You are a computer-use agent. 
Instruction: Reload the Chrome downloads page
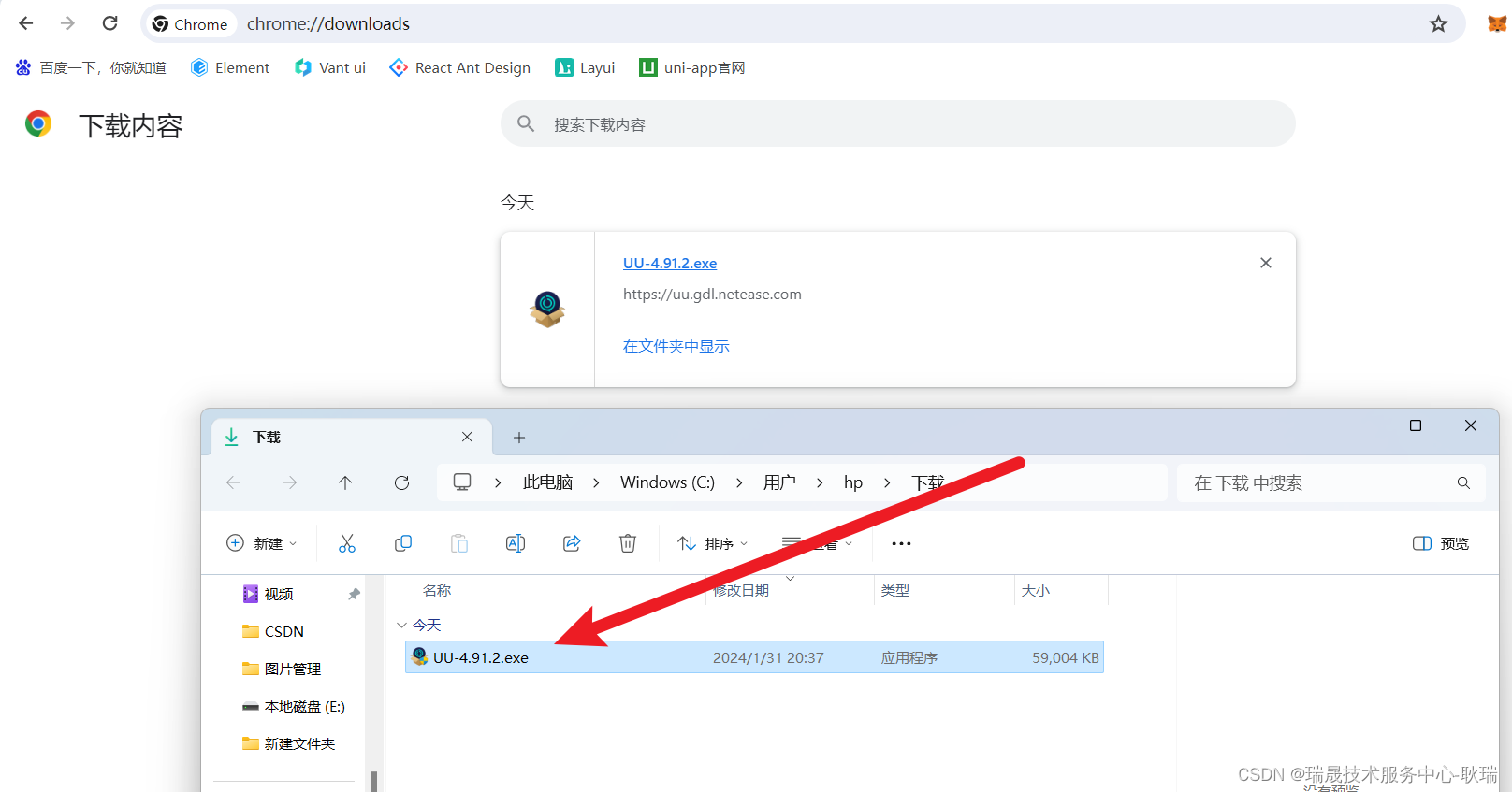[110, 23]
